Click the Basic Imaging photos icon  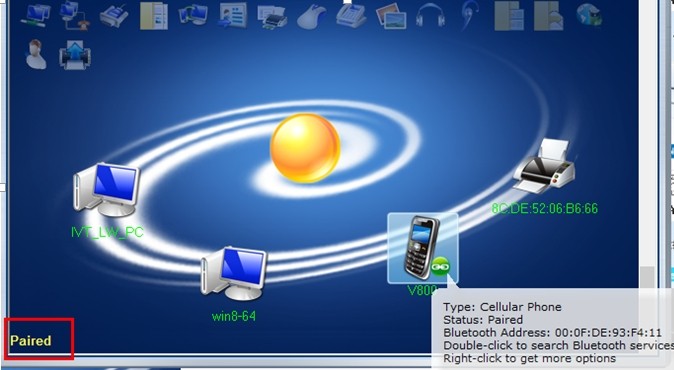391,16
